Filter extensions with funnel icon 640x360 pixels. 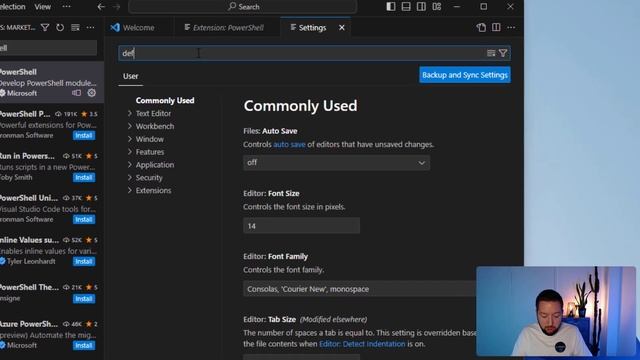(x=45, y=27)
